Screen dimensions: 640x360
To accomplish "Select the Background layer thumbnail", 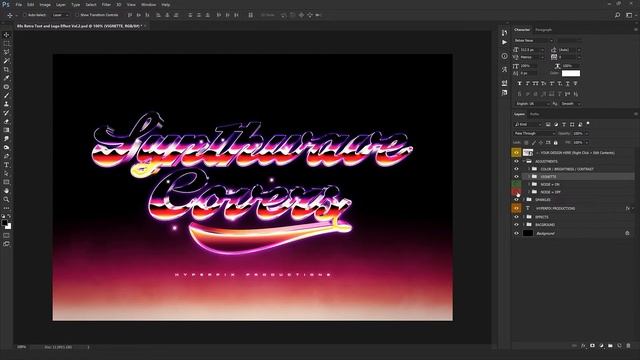I will (528, 233).
